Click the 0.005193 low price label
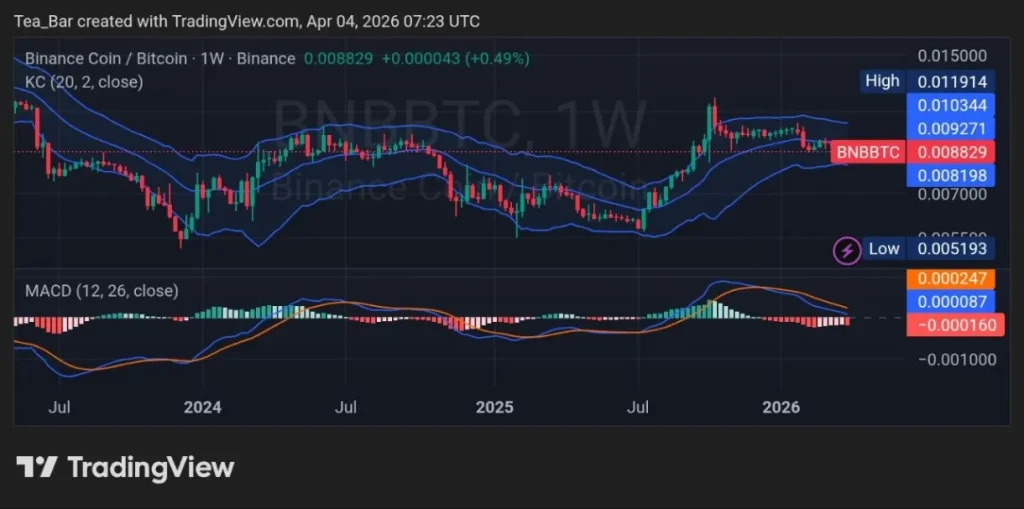The width and height of the screenshot is (1024, 509). [x=952, y=249]
